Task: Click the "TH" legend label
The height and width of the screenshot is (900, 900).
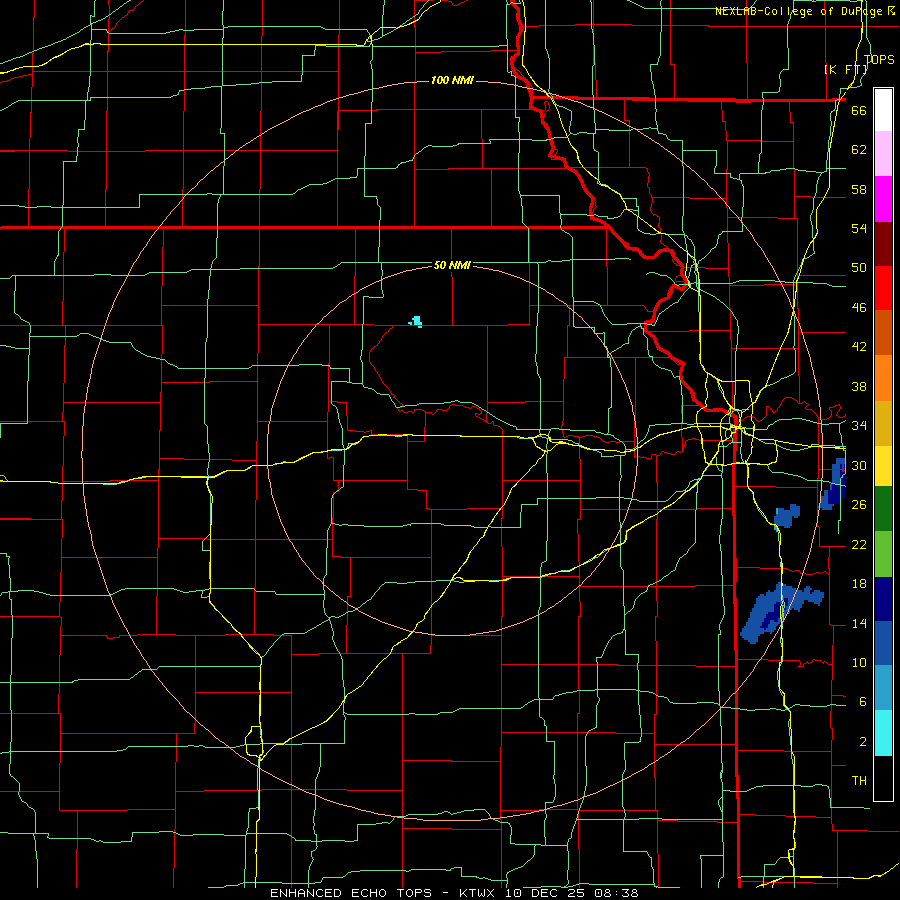Action: [x=859, y=780]
